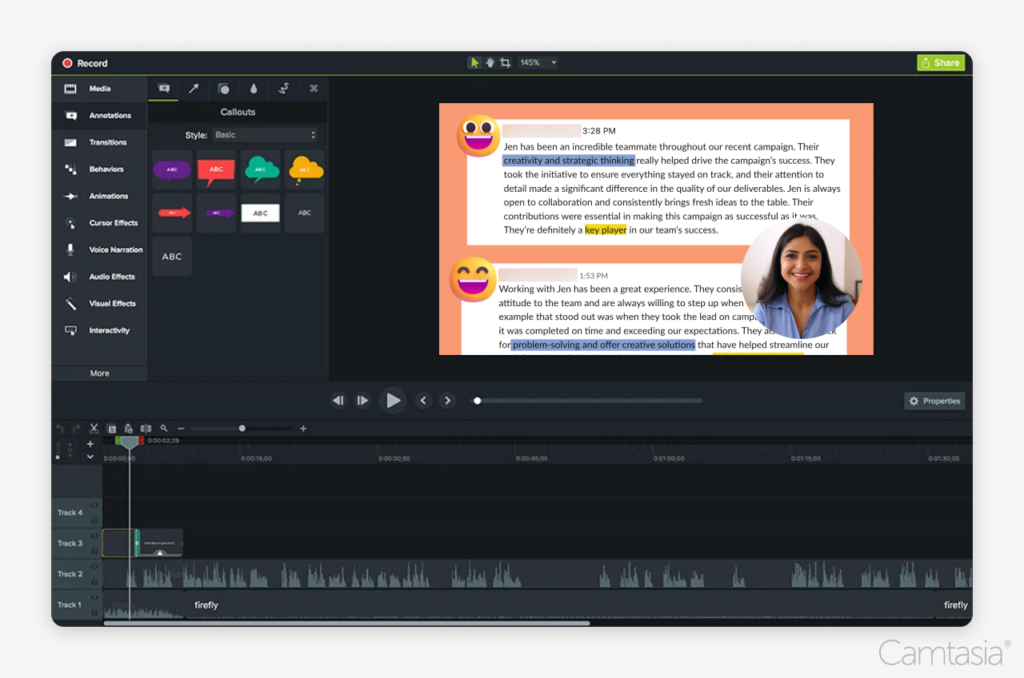This screenshot has height=678, width=1024.
Task: Copy the selected timeline media
Action: 112,428
